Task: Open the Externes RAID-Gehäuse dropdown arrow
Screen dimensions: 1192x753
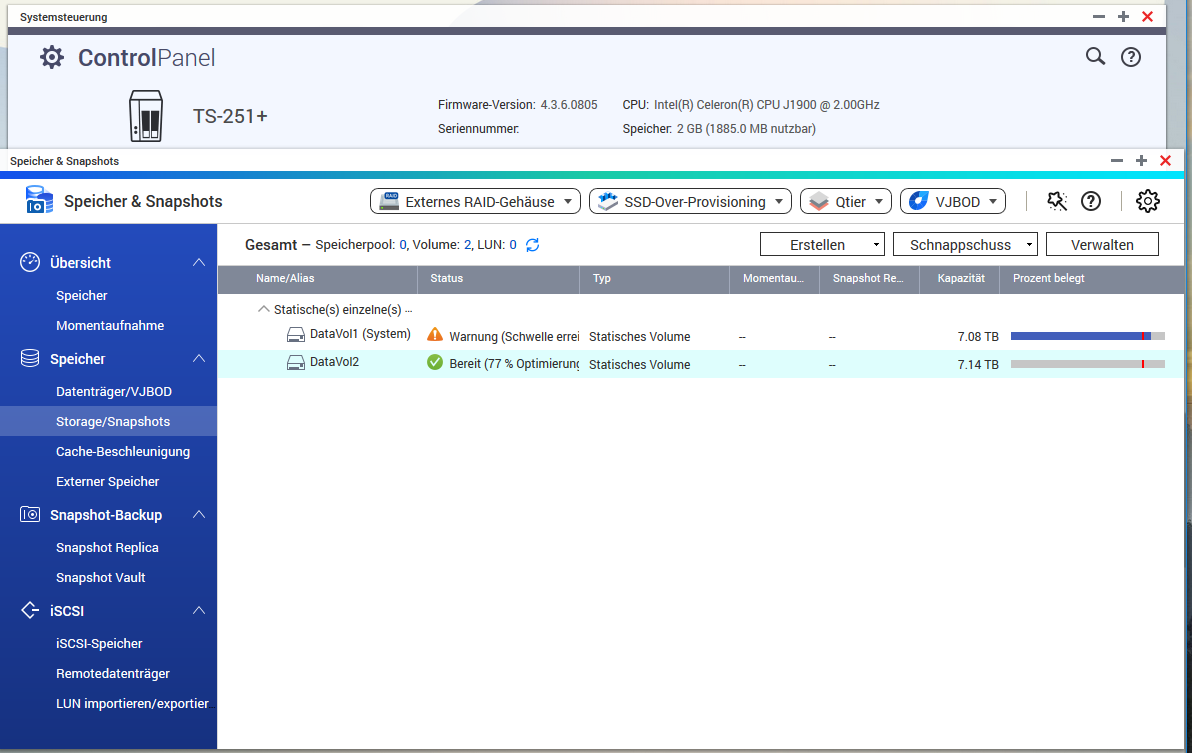Action: (x=568, y=201)
